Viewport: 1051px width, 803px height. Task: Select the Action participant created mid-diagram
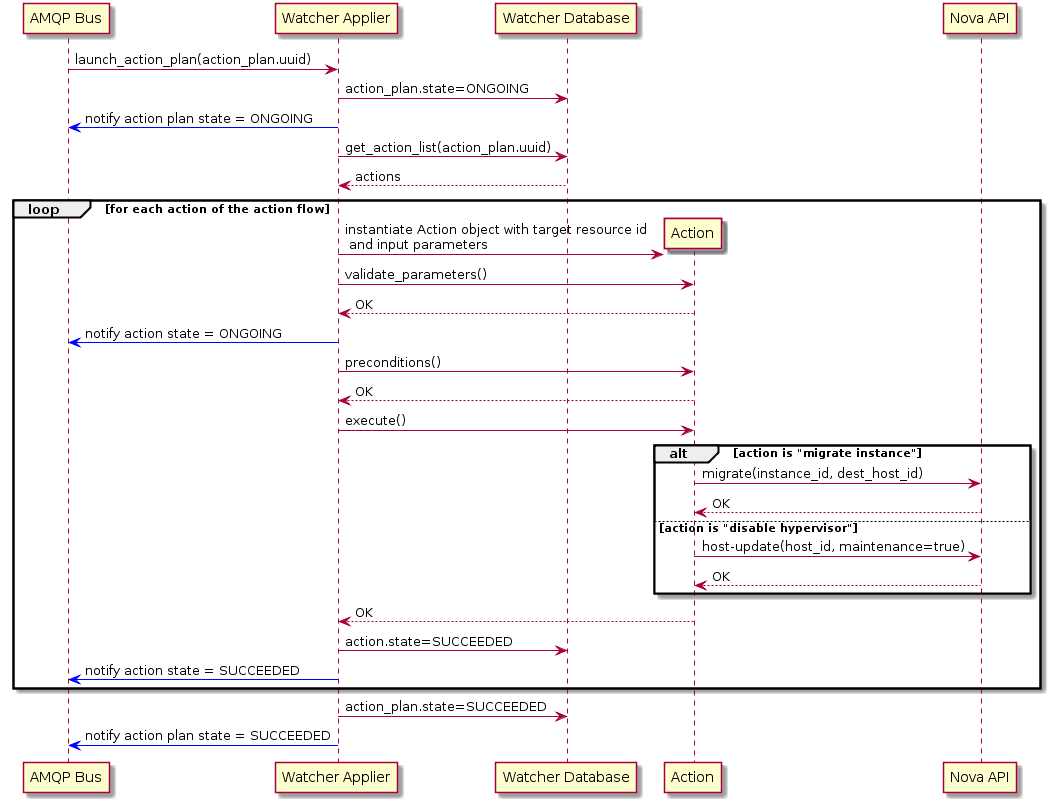(x=692, y=233)
